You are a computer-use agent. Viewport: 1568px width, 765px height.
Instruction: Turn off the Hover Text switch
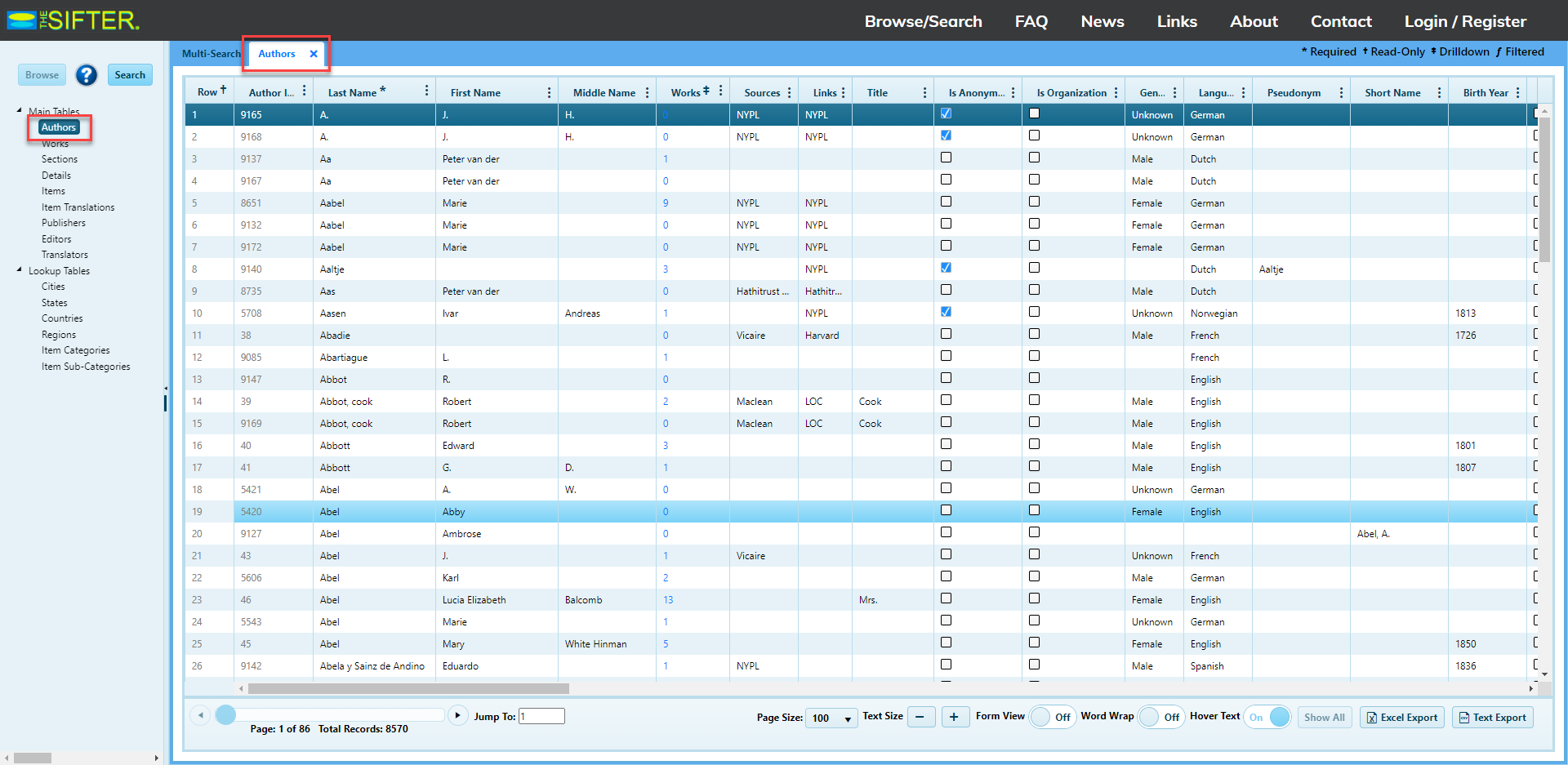click(1267, 717)
